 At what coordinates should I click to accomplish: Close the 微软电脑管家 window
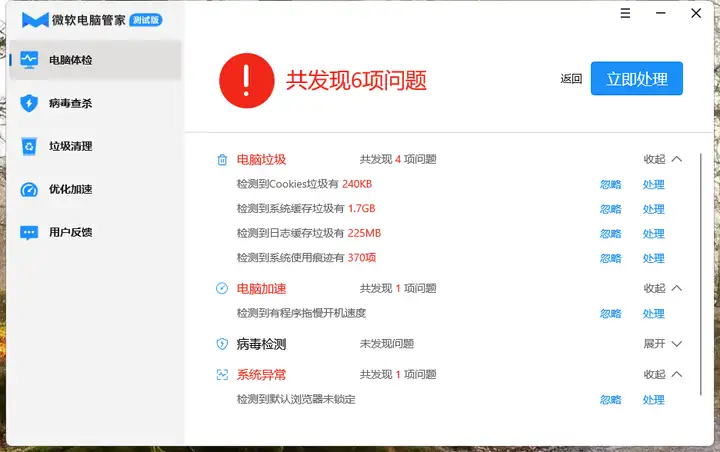pyautogui.click(x=696, y=13)
